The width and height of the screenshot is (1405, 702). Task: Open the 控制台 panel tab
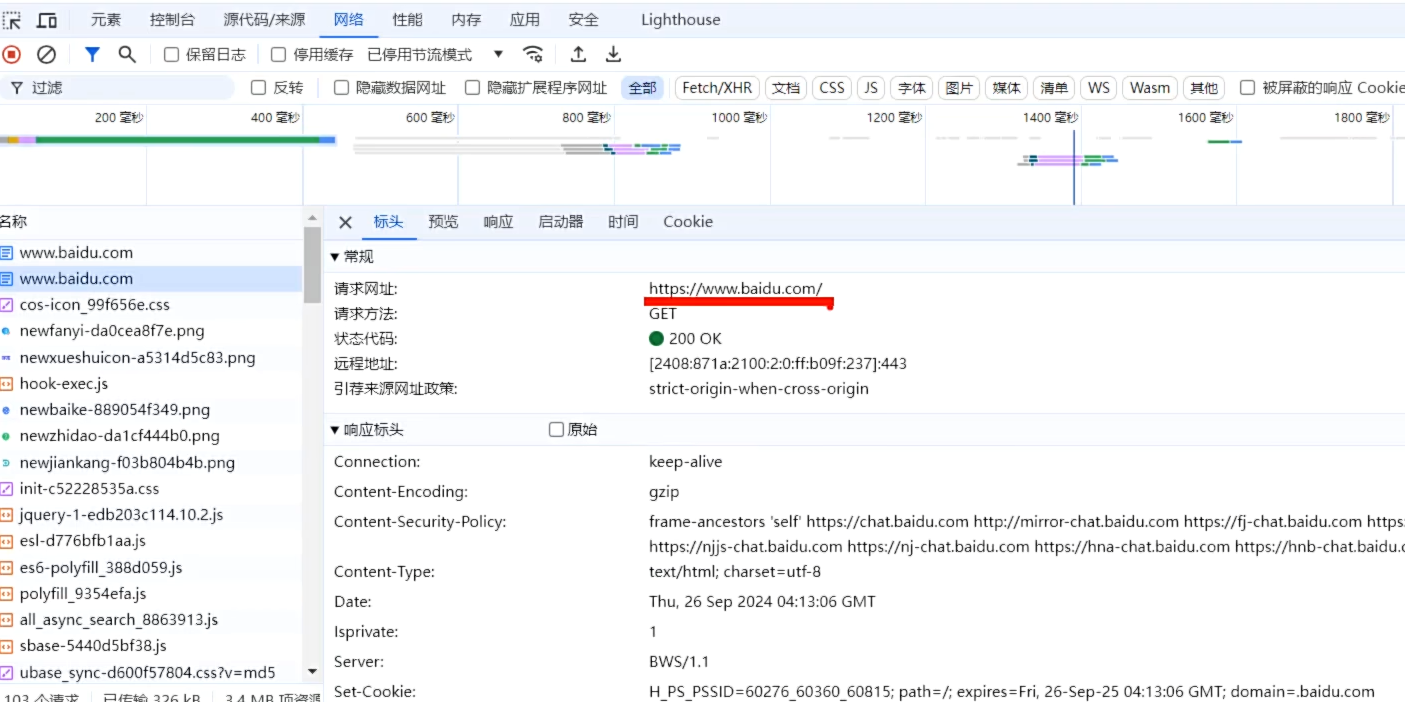pos(172,20)
